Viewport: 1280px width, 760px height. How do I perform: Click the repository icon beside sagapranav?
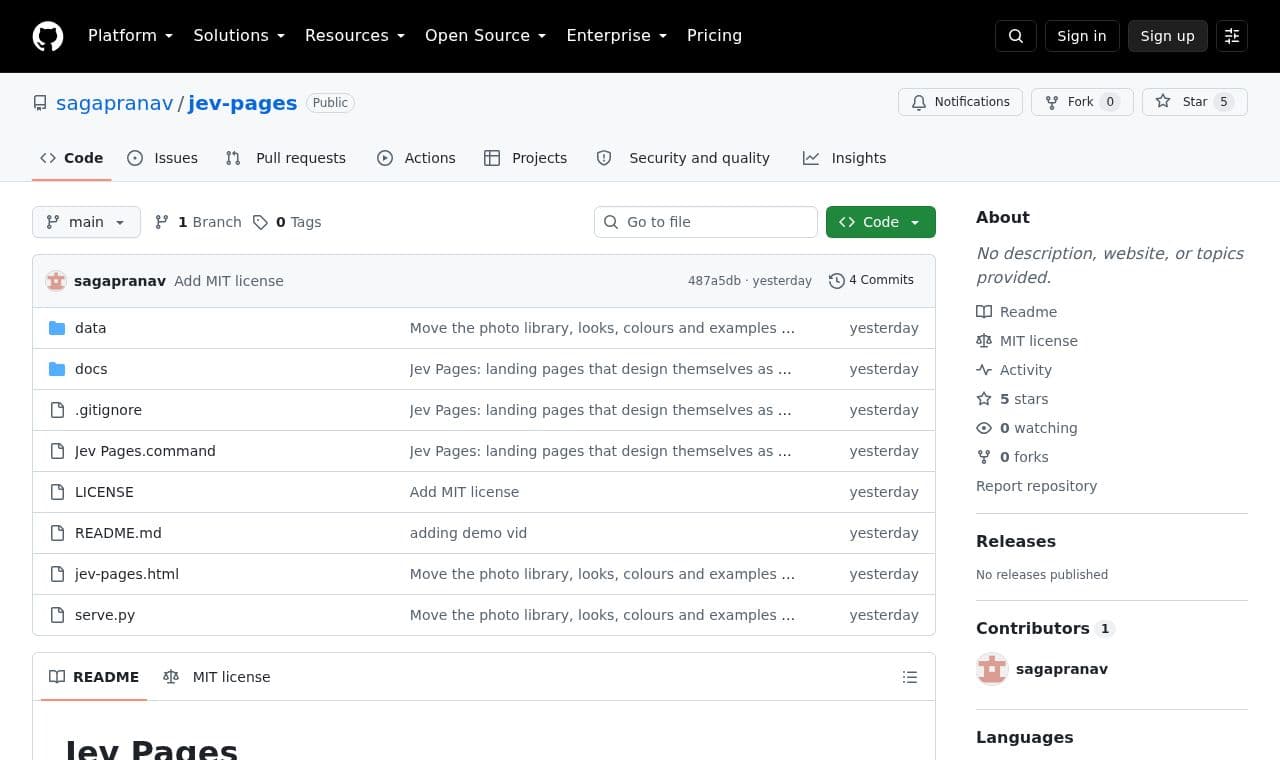40,103
